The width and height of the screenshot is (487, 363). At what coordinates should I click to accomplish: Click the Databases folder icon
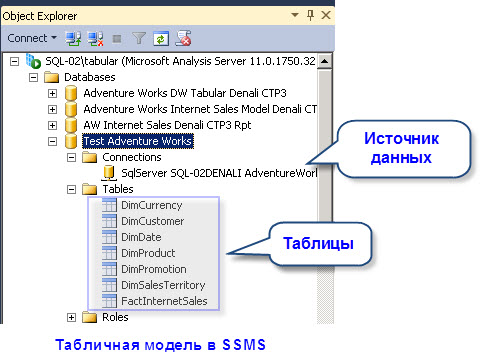coord(52,77)
